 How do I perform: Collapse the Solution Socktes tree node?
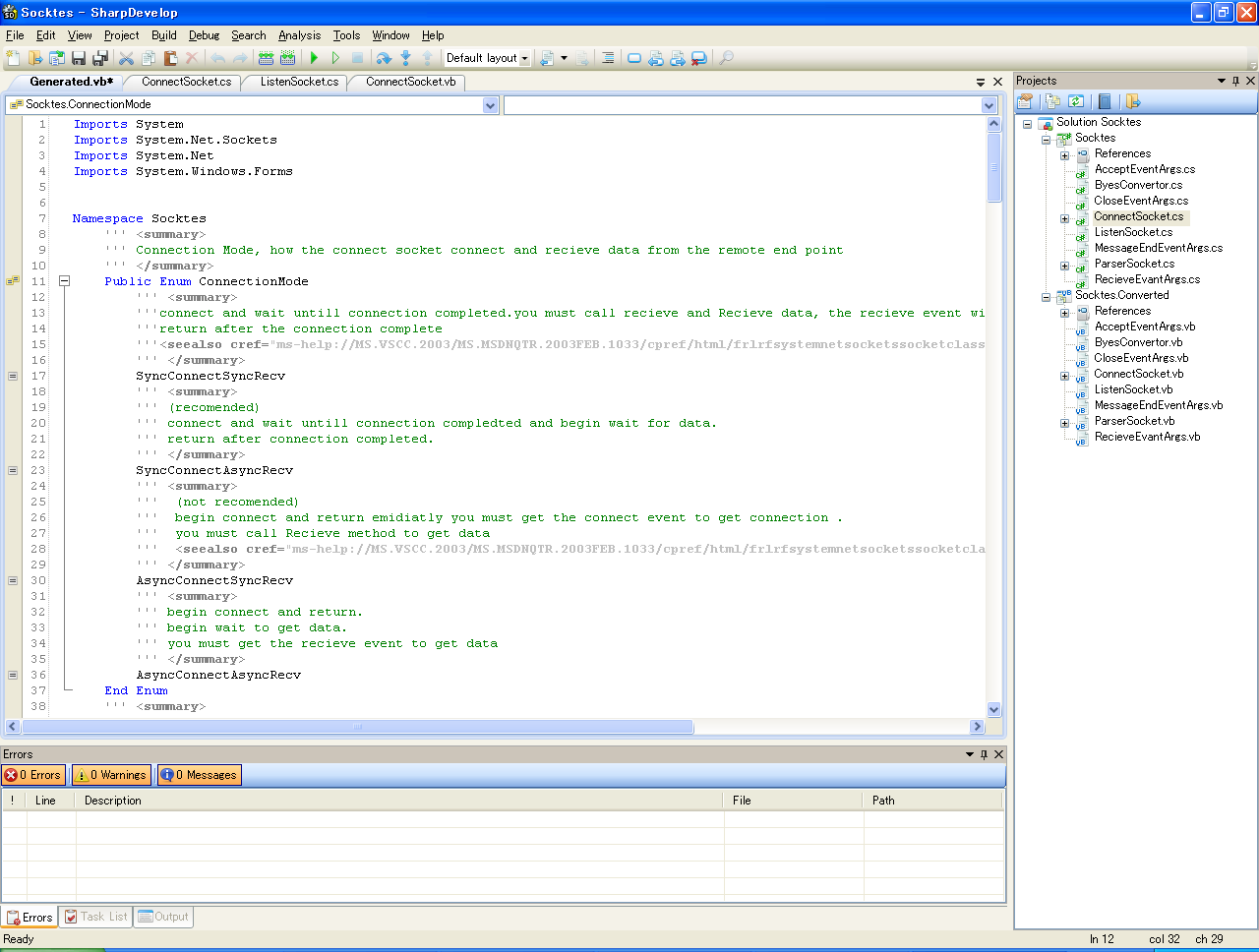point(1027,123)
